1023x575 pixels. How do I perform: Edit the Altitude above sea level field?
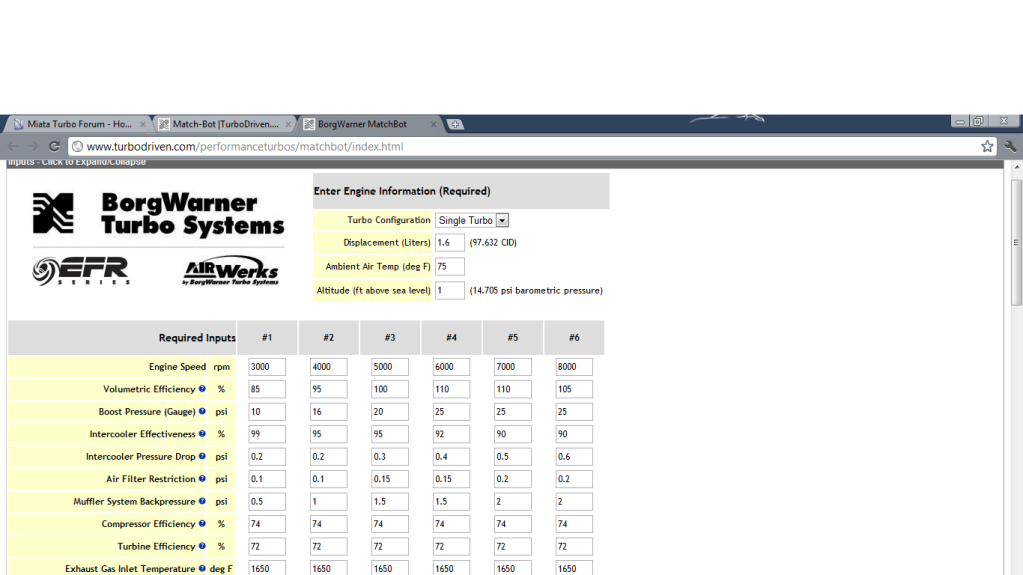(450, 290)
